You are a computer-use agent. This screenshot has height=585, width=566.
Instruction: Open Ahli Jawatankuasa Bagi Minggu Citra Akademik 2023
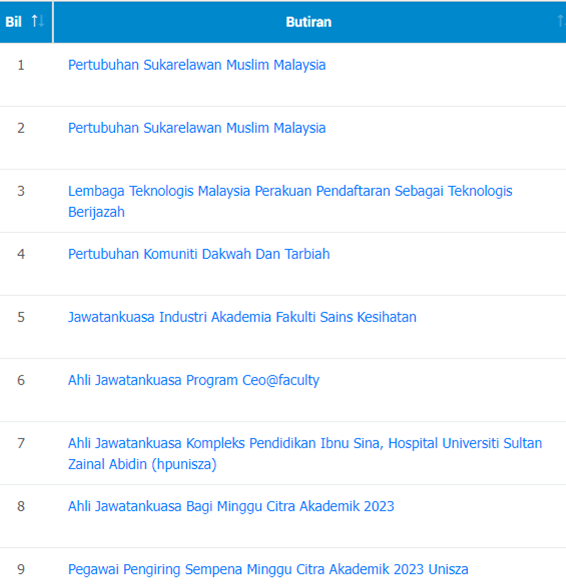231,507
